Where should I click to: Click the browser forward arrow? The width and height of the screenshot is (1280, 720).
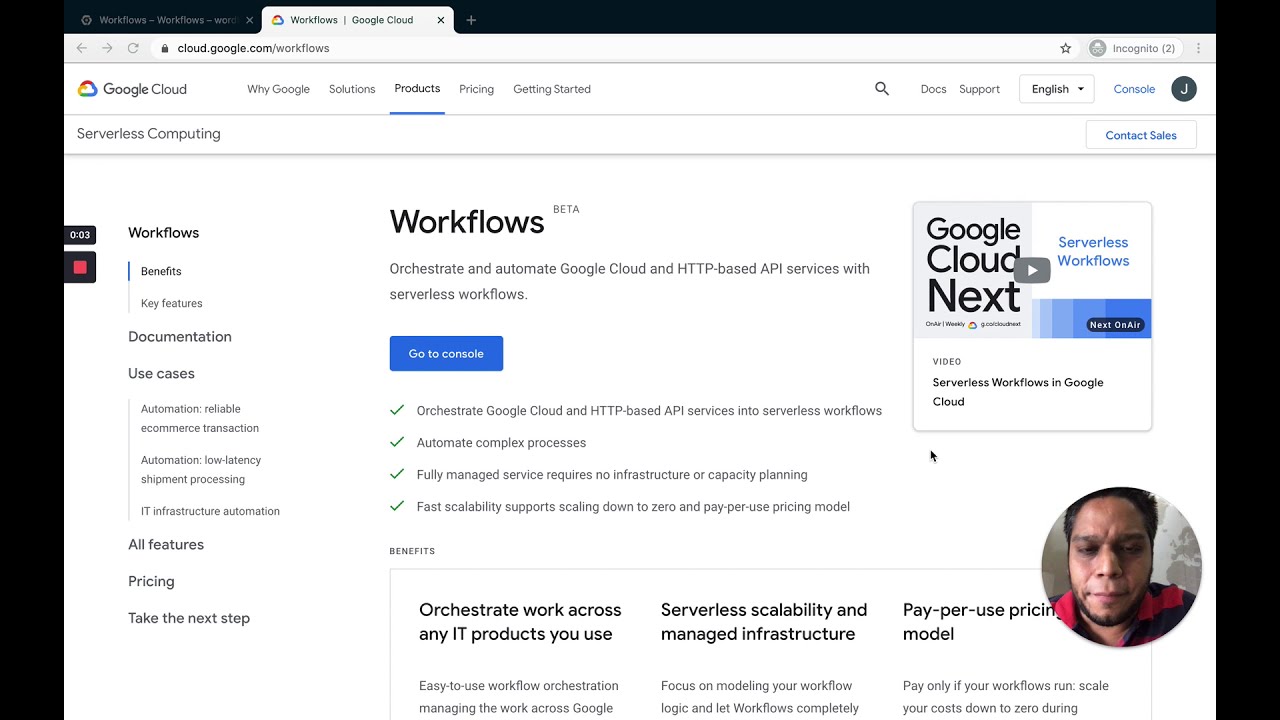click(x=107, y=48)
